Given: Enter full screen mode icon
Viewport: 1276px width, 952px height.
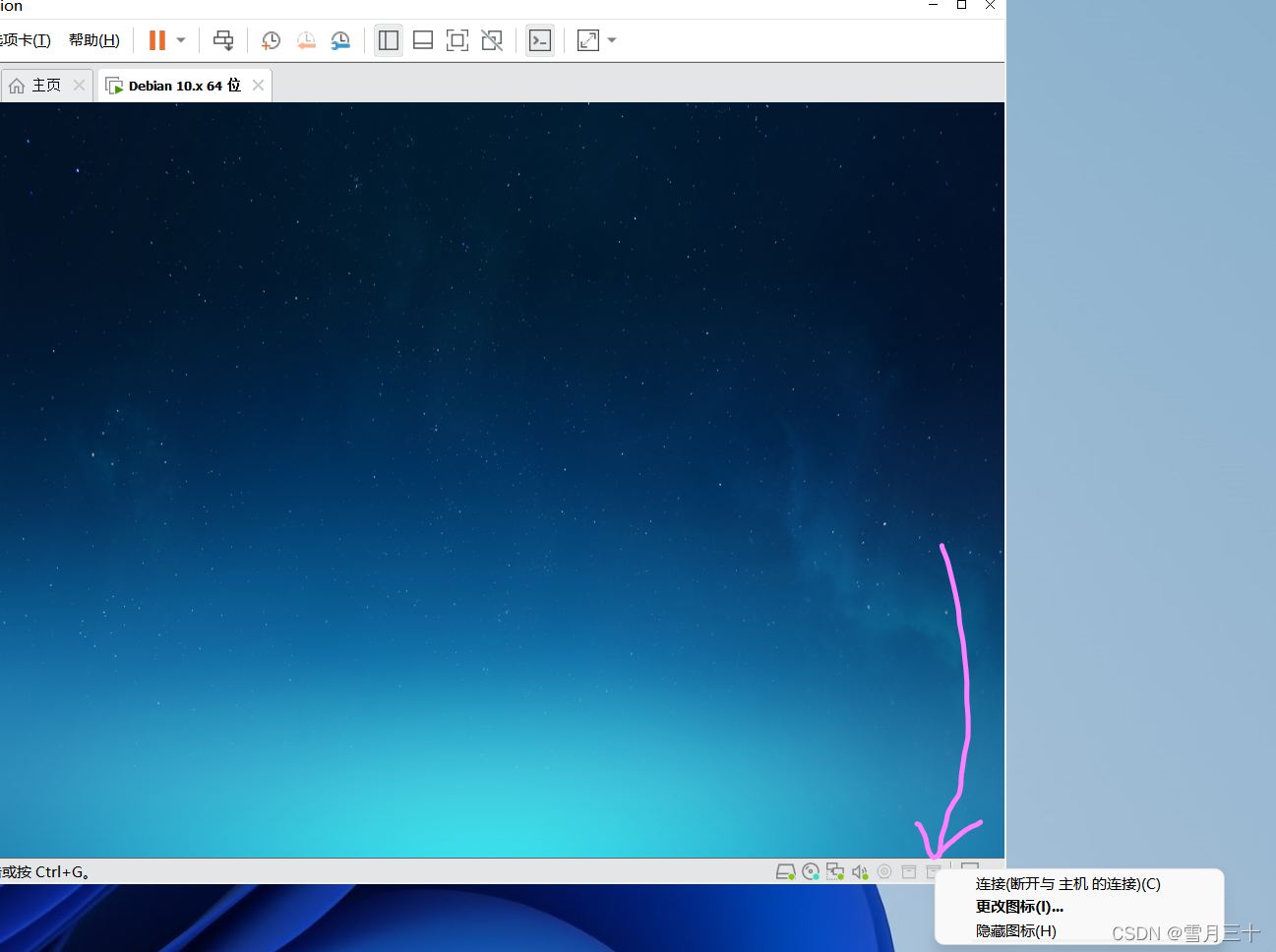Looking at the screenshot, I should point(457,40).
